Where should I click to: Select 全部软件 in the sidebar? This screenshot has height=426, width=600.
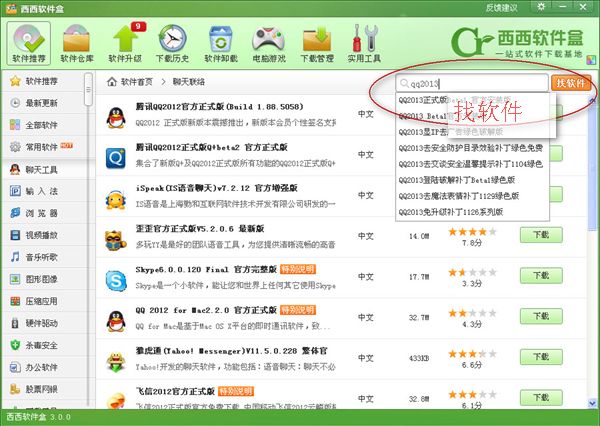[x=41, y=125]
